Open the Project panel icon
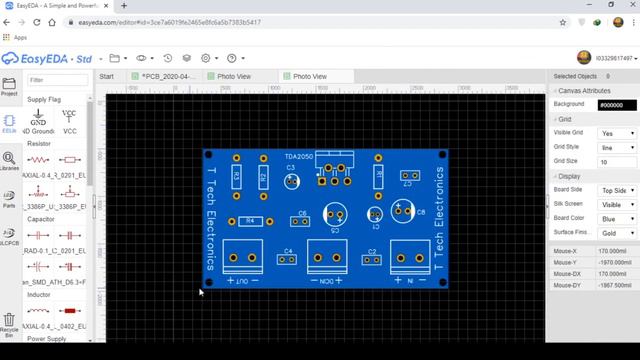This screenshot has width=640, height=360. (9, 87)
